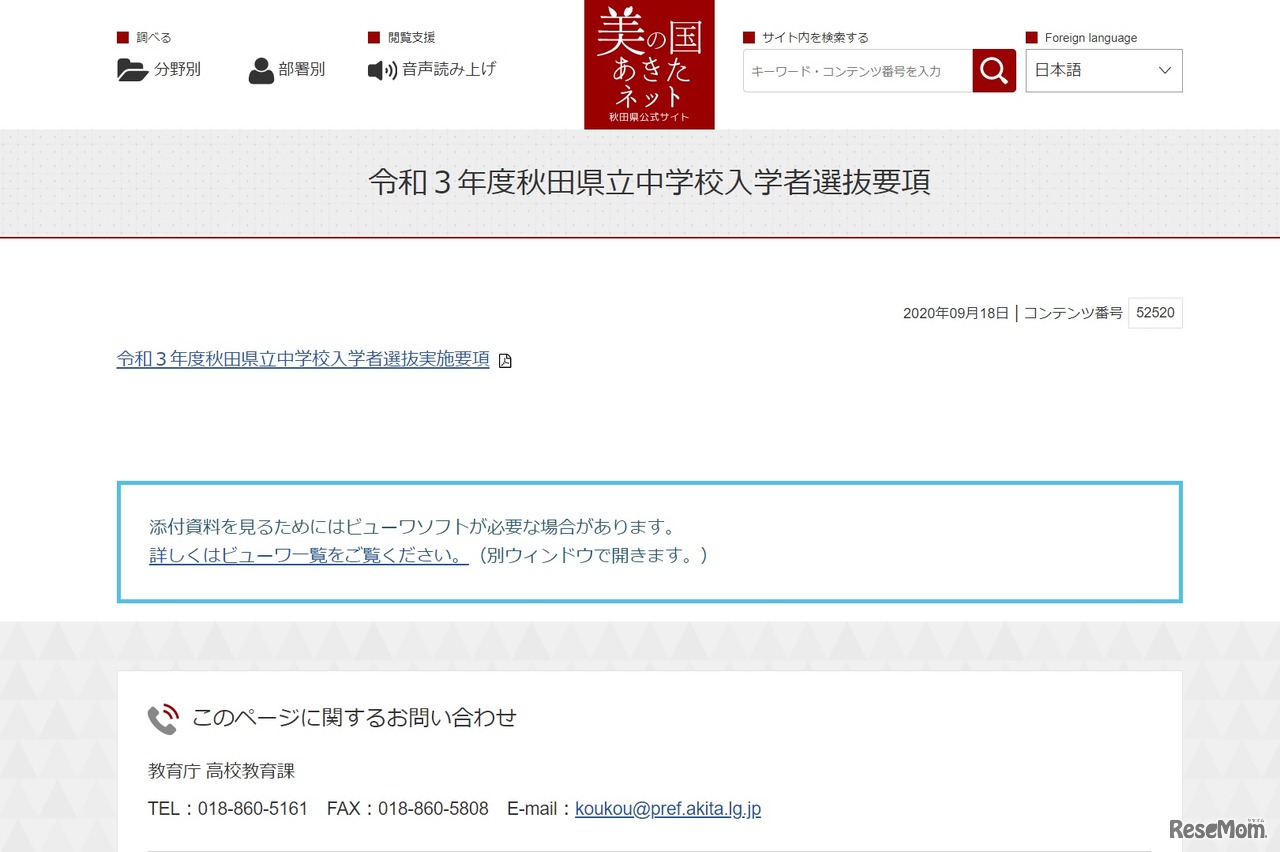Click inside the keyword search input field

click(855, 70)
